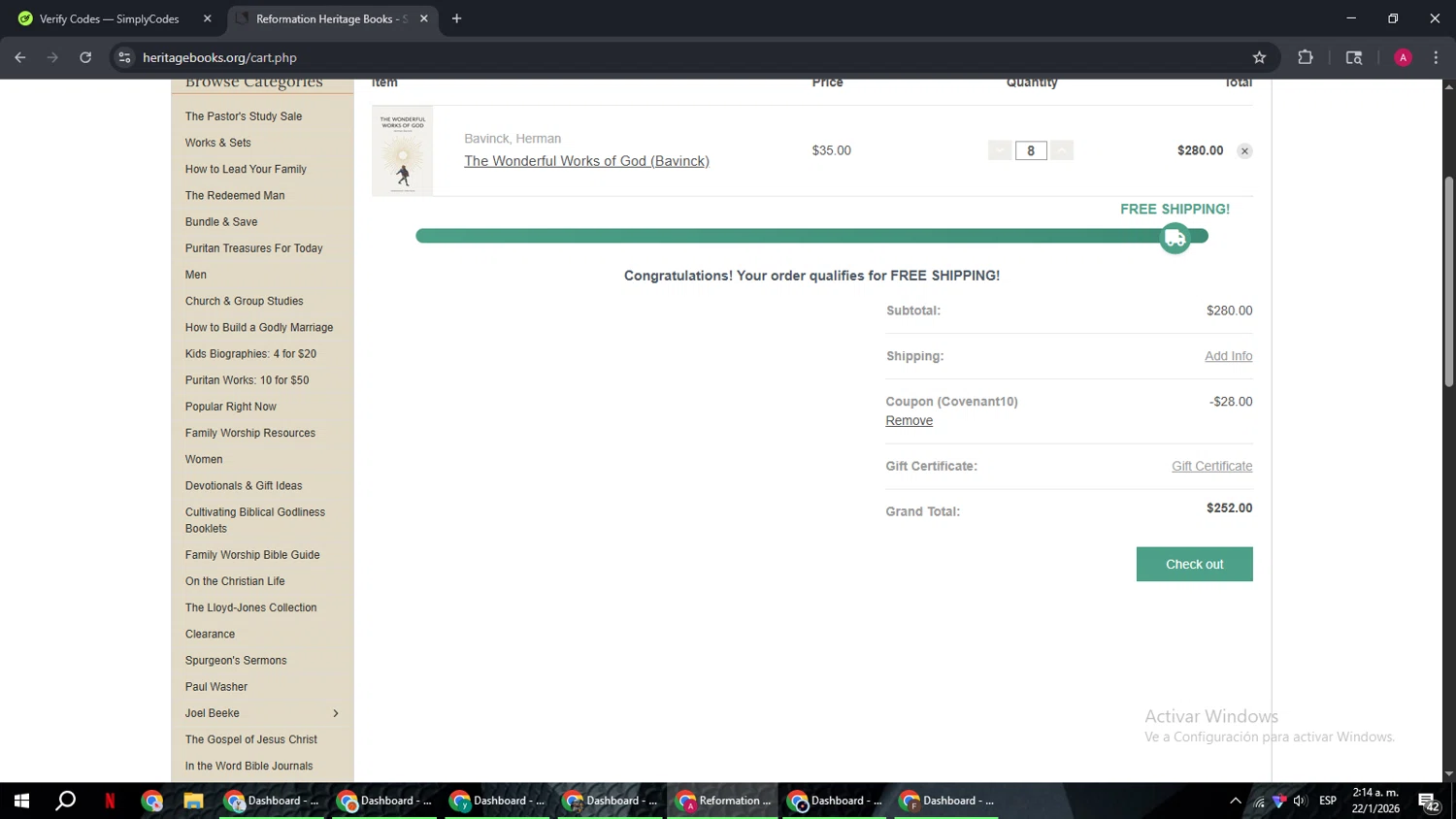Open the book cover thumbnail
Viewport: 1456px width, 819px height.
click(x=402, y=151)
